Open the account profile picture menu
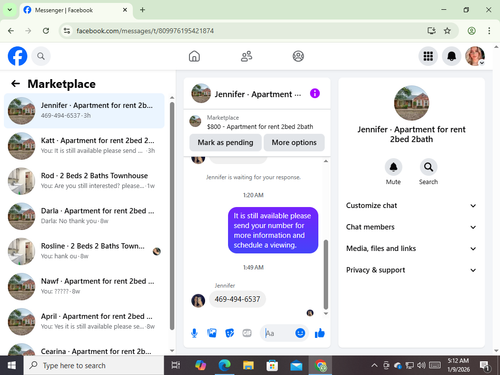The image size is (500, 375). coord(475,56)
